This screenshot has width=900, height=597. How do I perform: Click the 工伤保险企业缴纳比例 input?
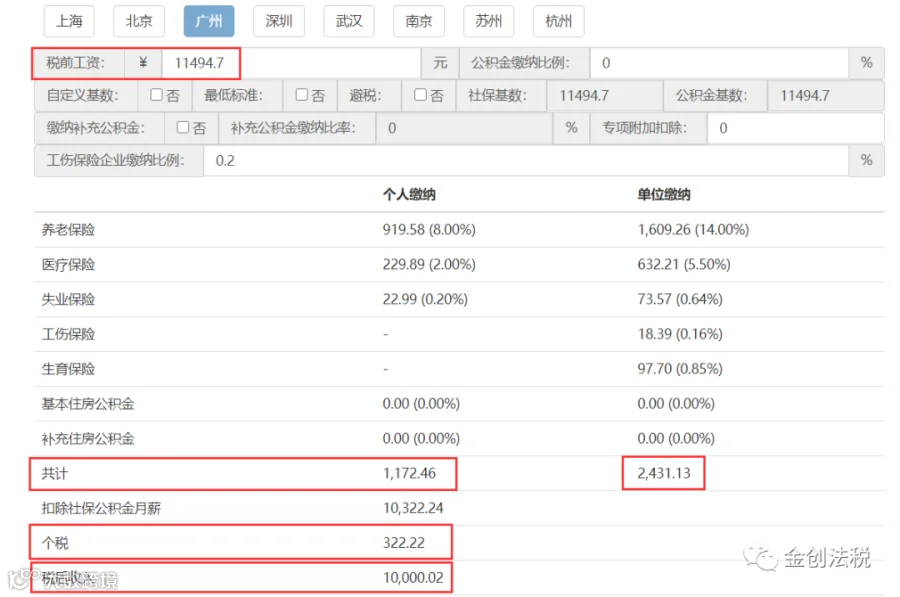(526, 161)
